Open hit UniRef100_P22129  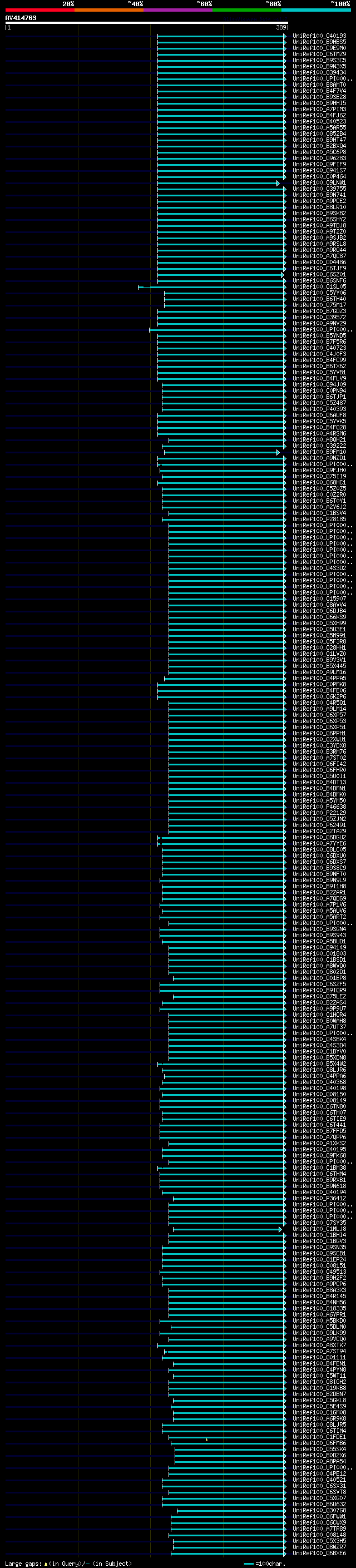[x=319, y=813]
